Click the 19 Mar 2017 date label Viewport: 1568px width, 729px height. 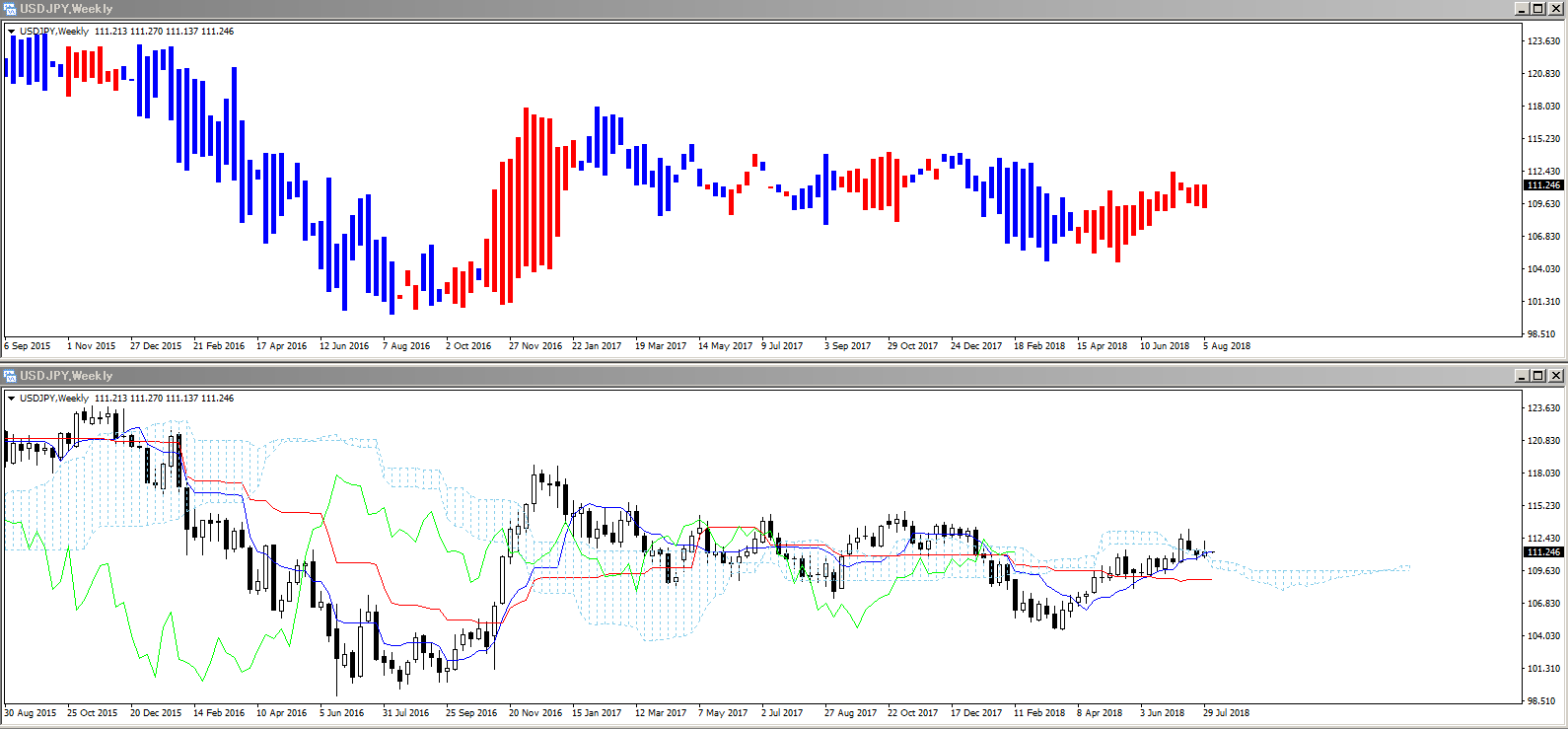[x=661, y=346]
